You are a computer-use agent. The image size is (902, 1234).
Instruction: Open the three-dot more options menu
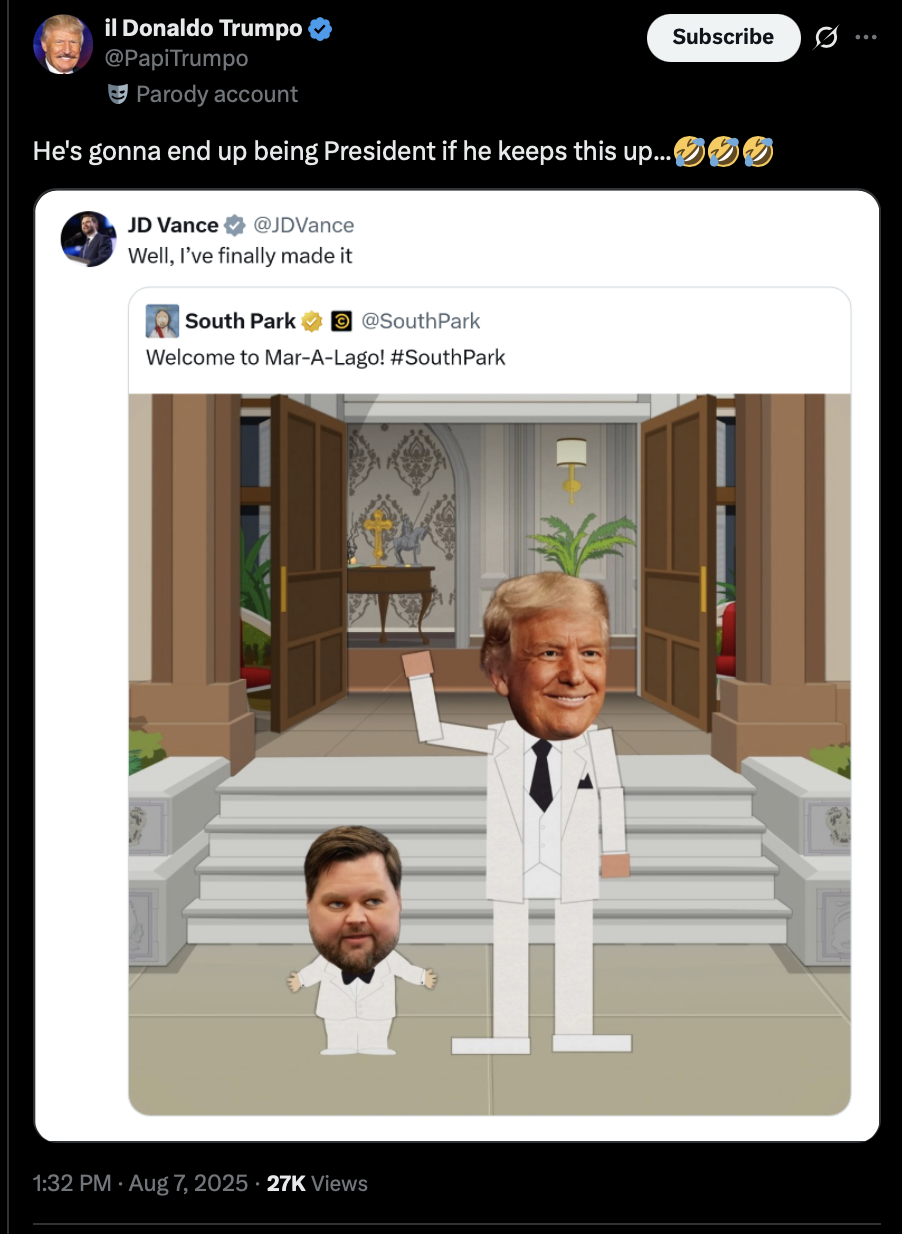tap(864, 37)
